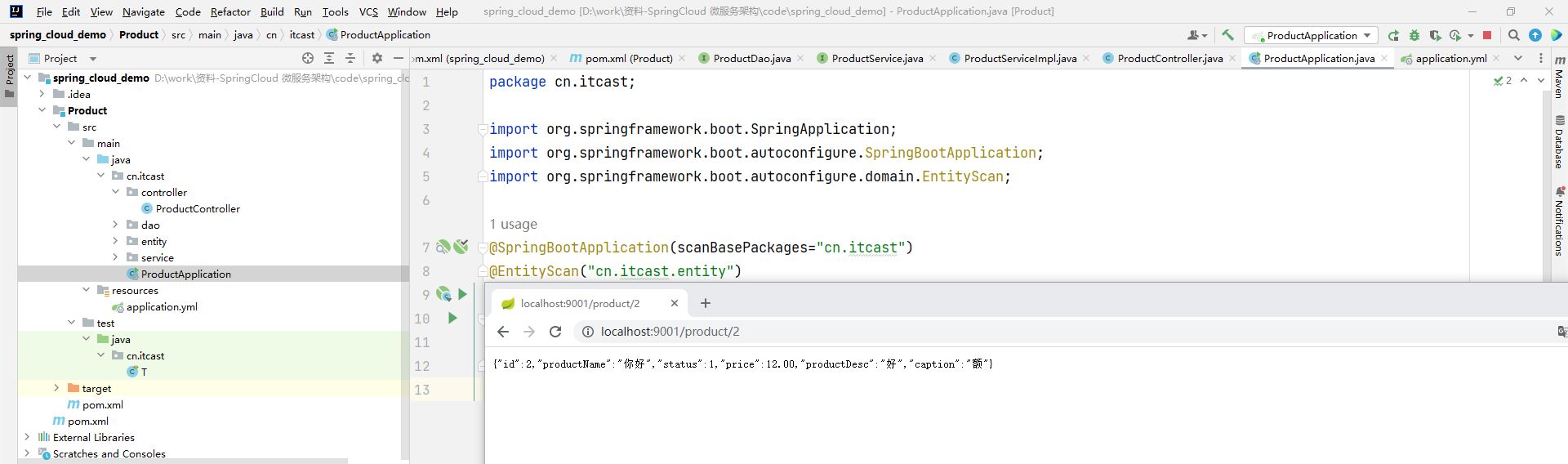Image resolution: width=1568 pixels, height=464 pixels.
Task: Select the test class T in tree
Action: 137,372
